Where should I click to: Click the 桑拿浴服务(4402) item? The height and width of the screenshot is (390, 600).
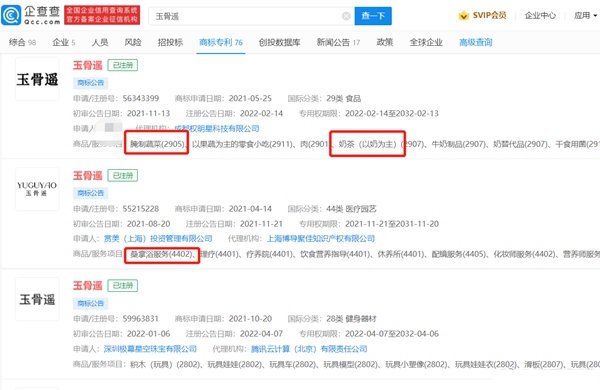(161, 254)
